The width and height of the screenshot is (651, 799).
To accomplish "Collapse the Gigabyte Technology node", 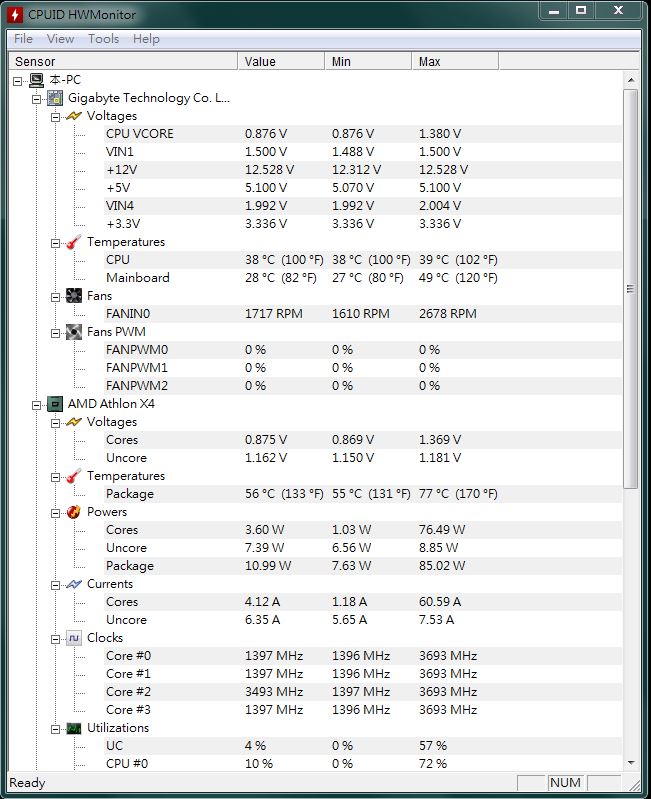I will coord(36,99).
